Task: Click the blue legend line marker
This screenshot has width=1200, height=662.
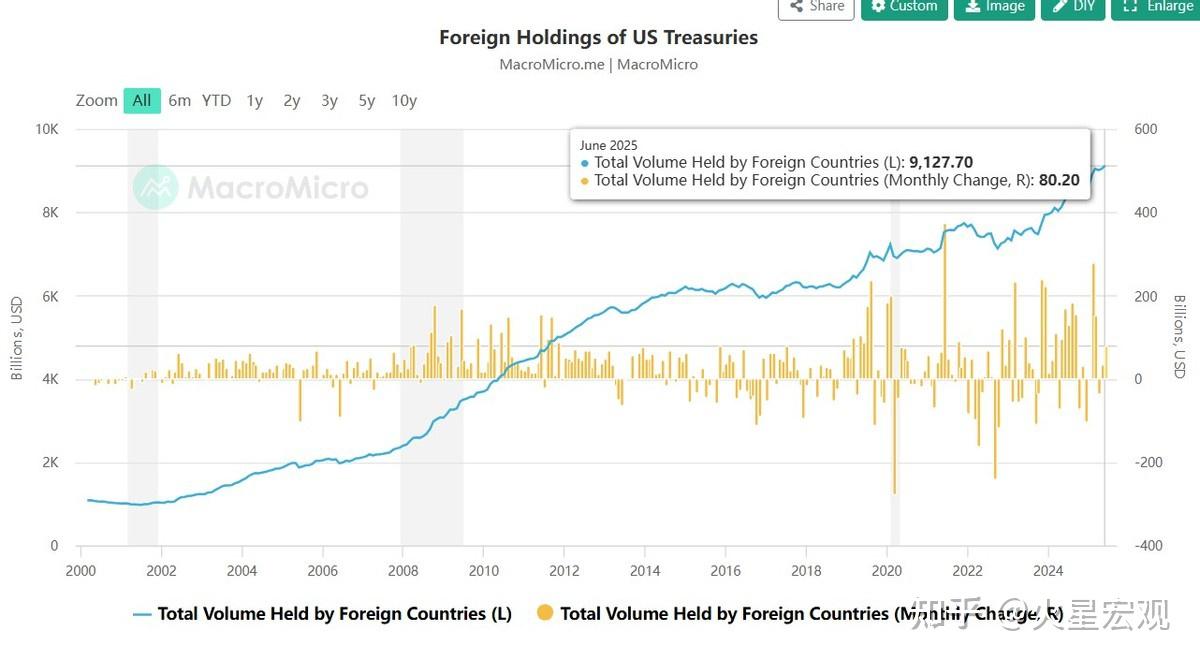Action: (x=142, y=614)
